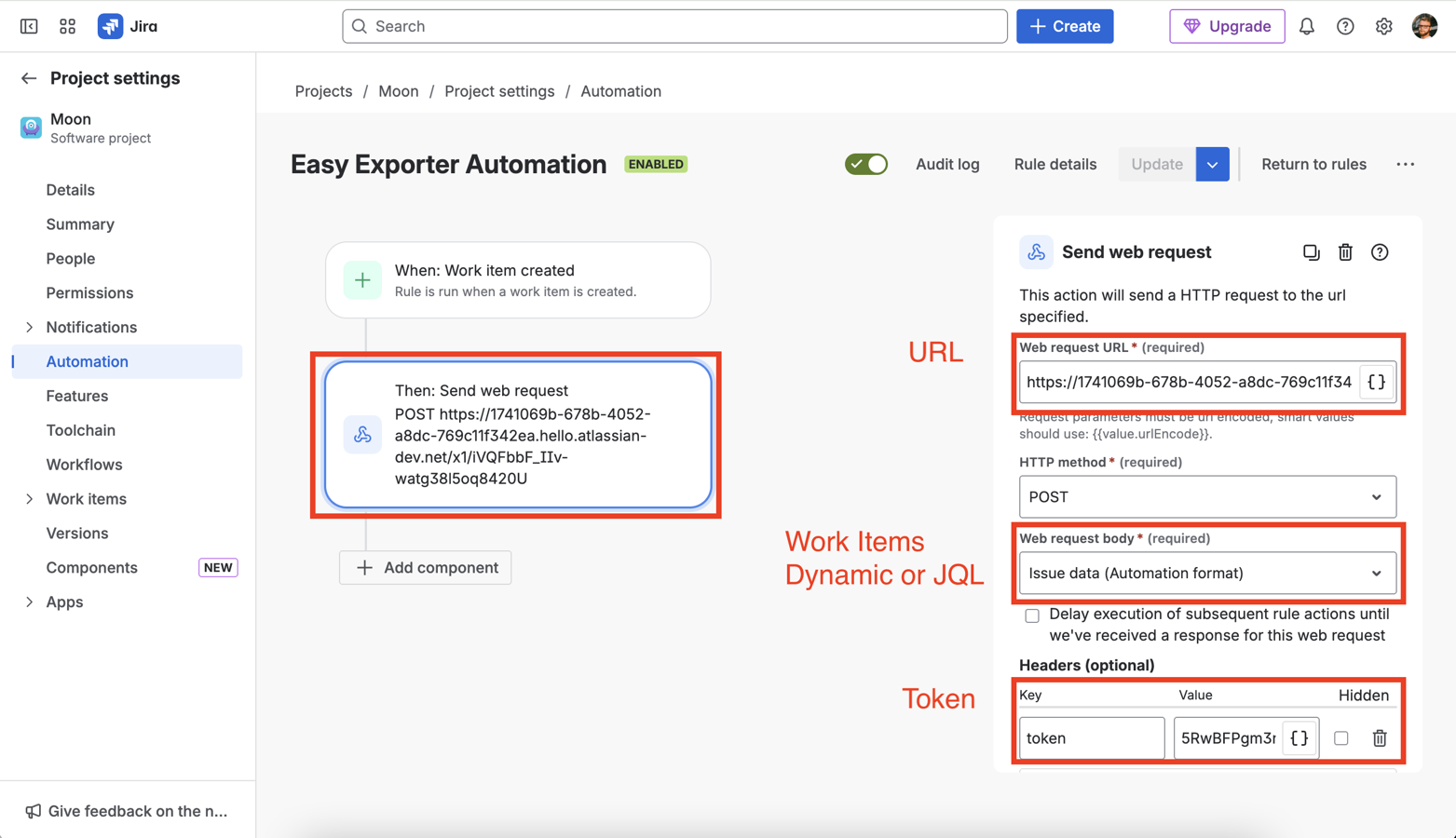Image resolution: width=1456 pixels, height=838 pixels.
Task: Duplicate the Send web request component
Action: tap(1311, 252)
